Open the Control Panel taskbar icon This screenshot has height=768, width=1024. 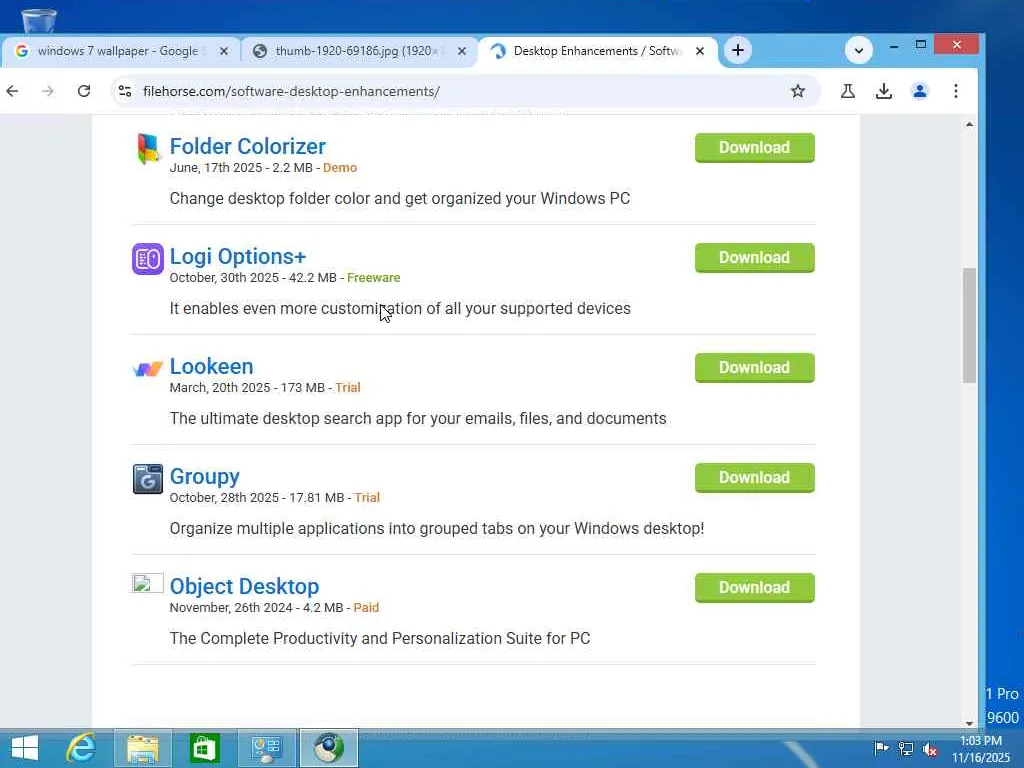(266, 748)
